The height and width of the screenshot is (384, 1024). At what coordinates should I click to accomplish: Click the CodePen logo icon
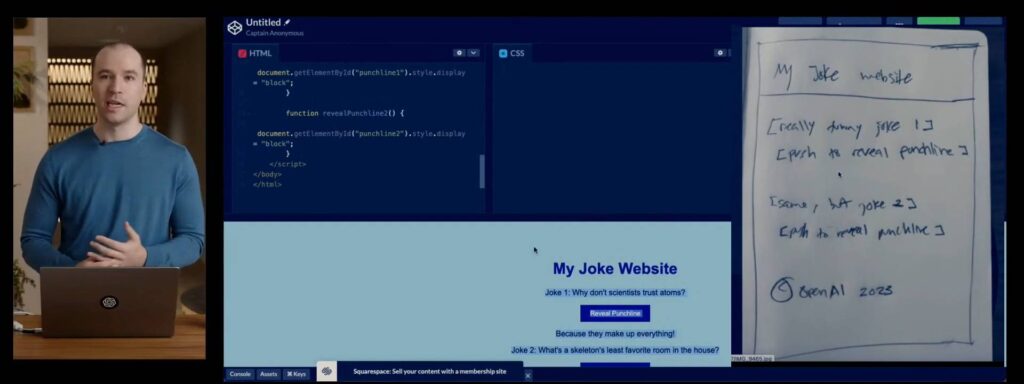234,27
